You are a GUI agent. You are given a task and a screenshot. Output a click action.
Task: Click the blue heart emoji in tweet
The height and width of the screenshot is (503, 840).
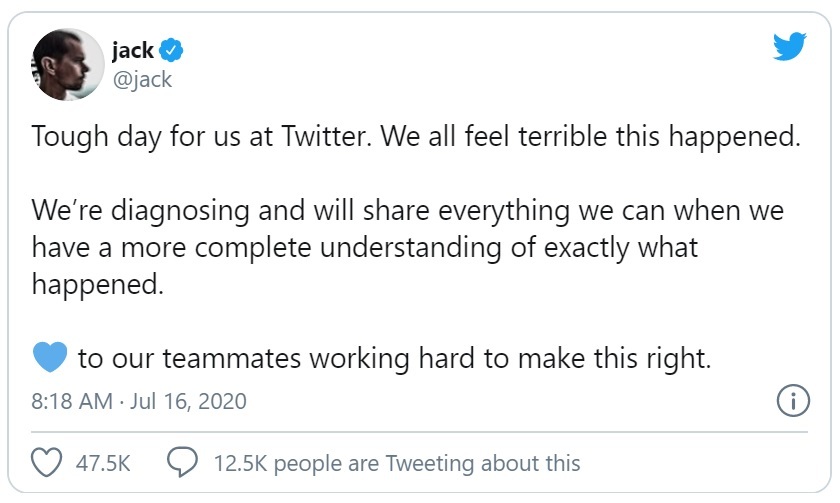click(x=49, y=356)
